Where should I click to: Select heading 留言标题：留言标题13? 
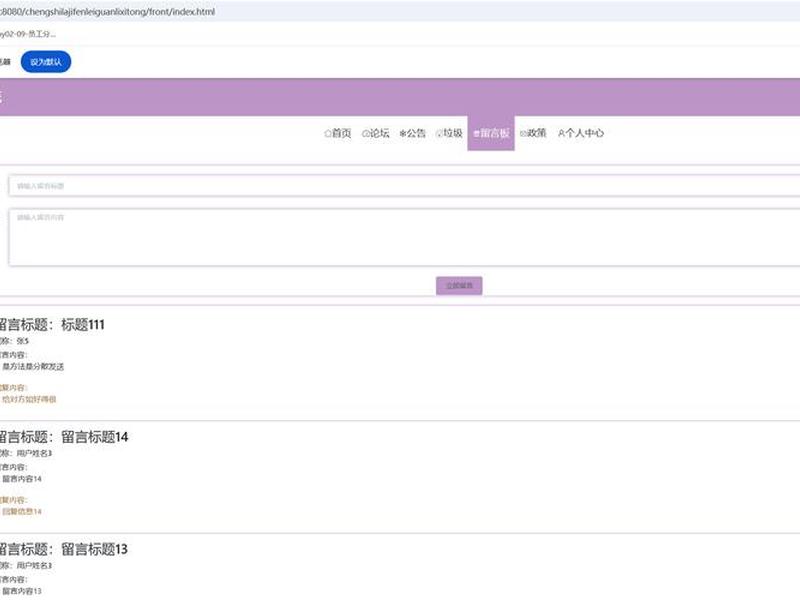pos(63,549)
